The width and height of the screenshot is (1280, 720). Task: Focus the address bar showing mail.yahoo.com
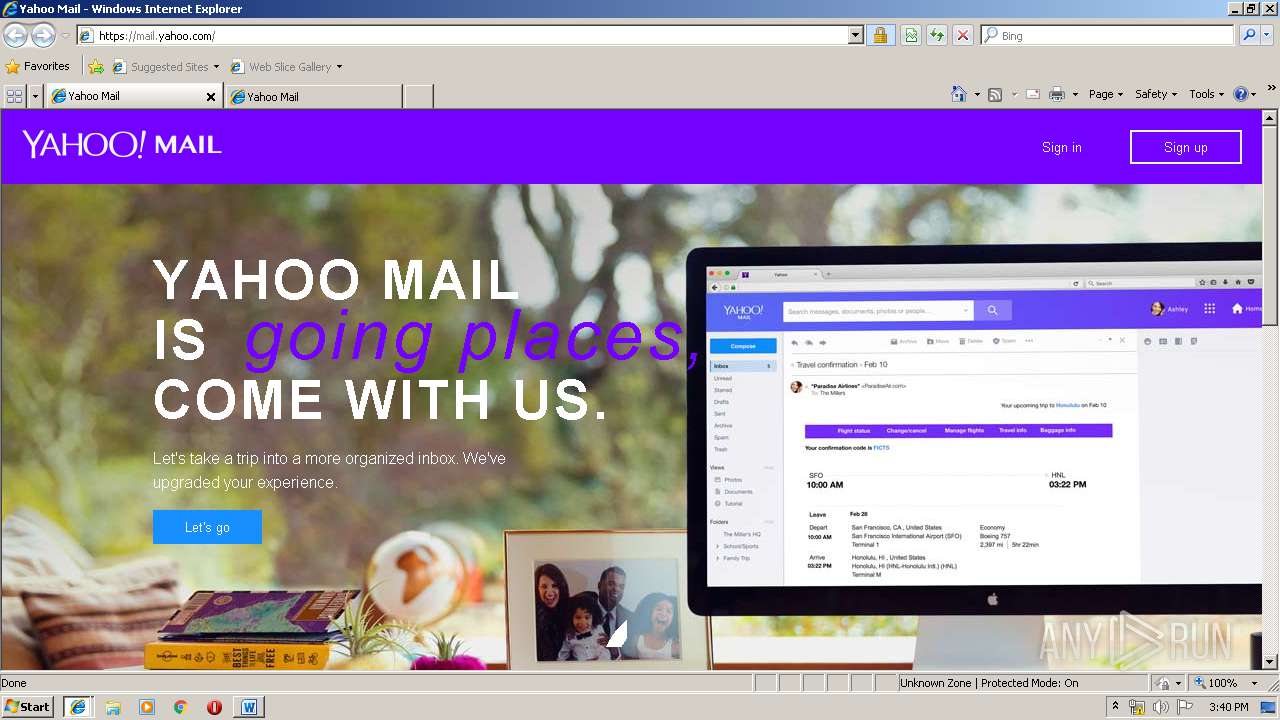pos(463,36)
